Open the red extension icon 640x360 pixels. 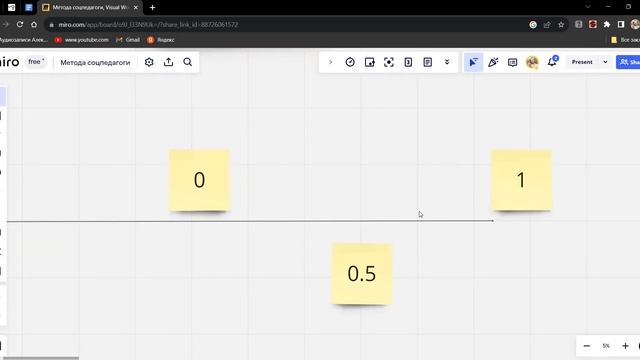(x=593, y=24)
